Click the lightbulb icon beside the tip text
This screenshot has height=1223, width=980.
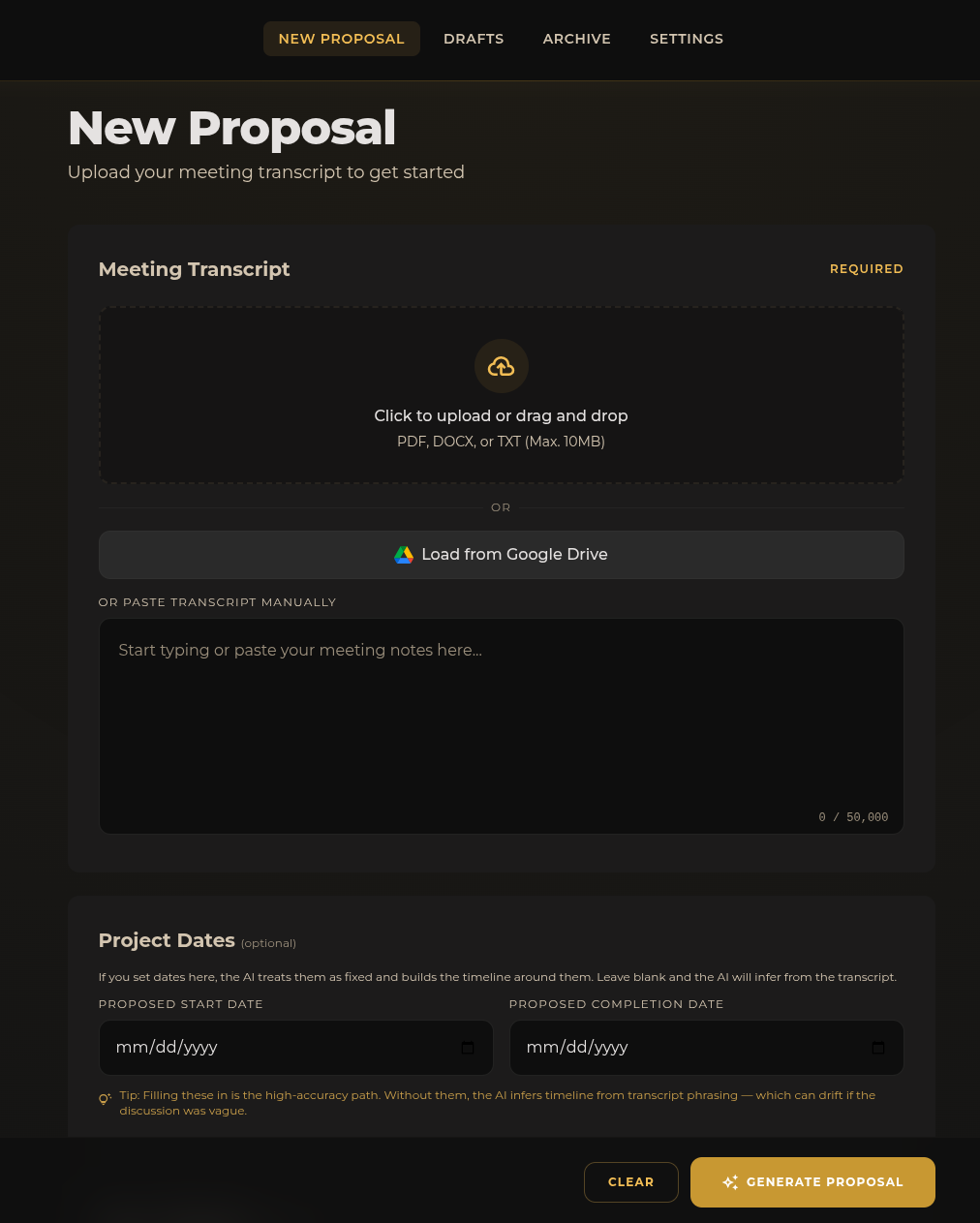pyautogui.click(x=105, y=1099)
